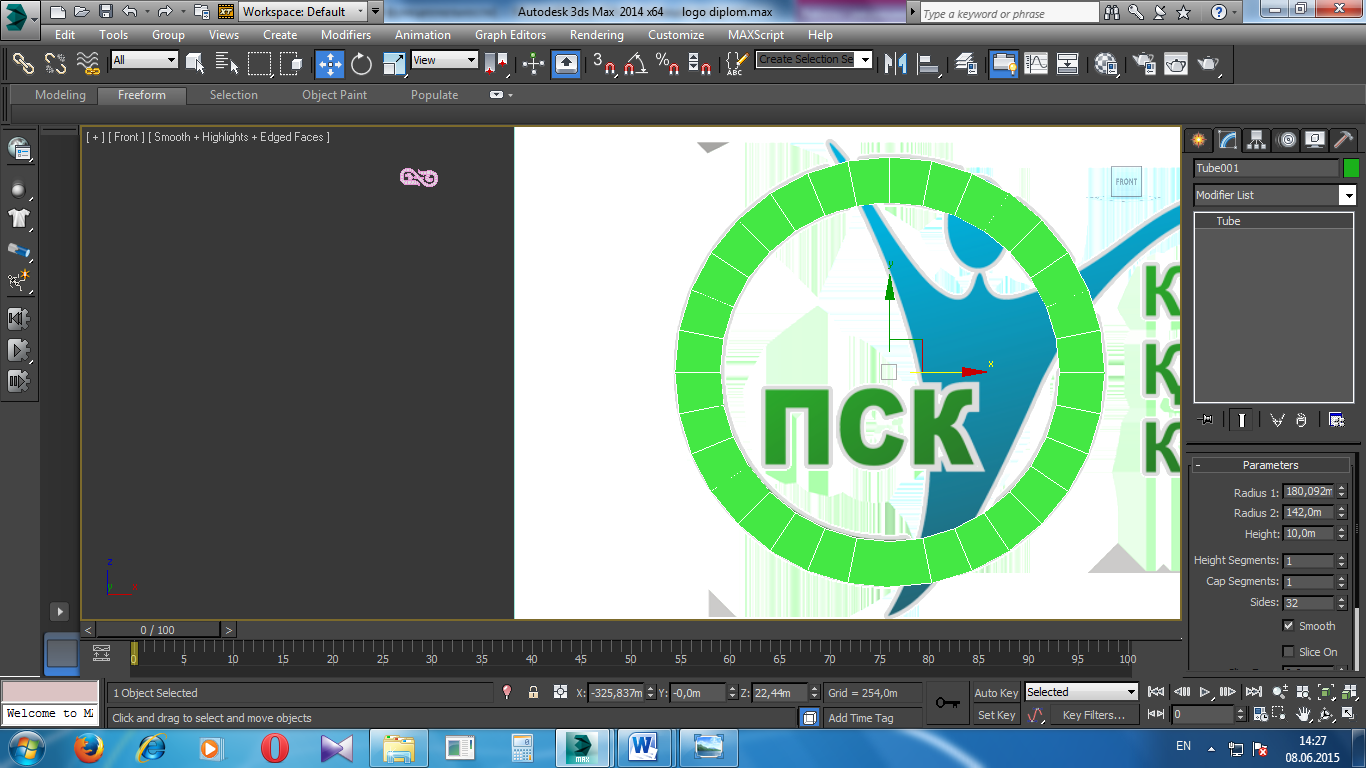Open the Utilities panel tab
This screenshot has height=768, width=1366.
point(1344,139)
